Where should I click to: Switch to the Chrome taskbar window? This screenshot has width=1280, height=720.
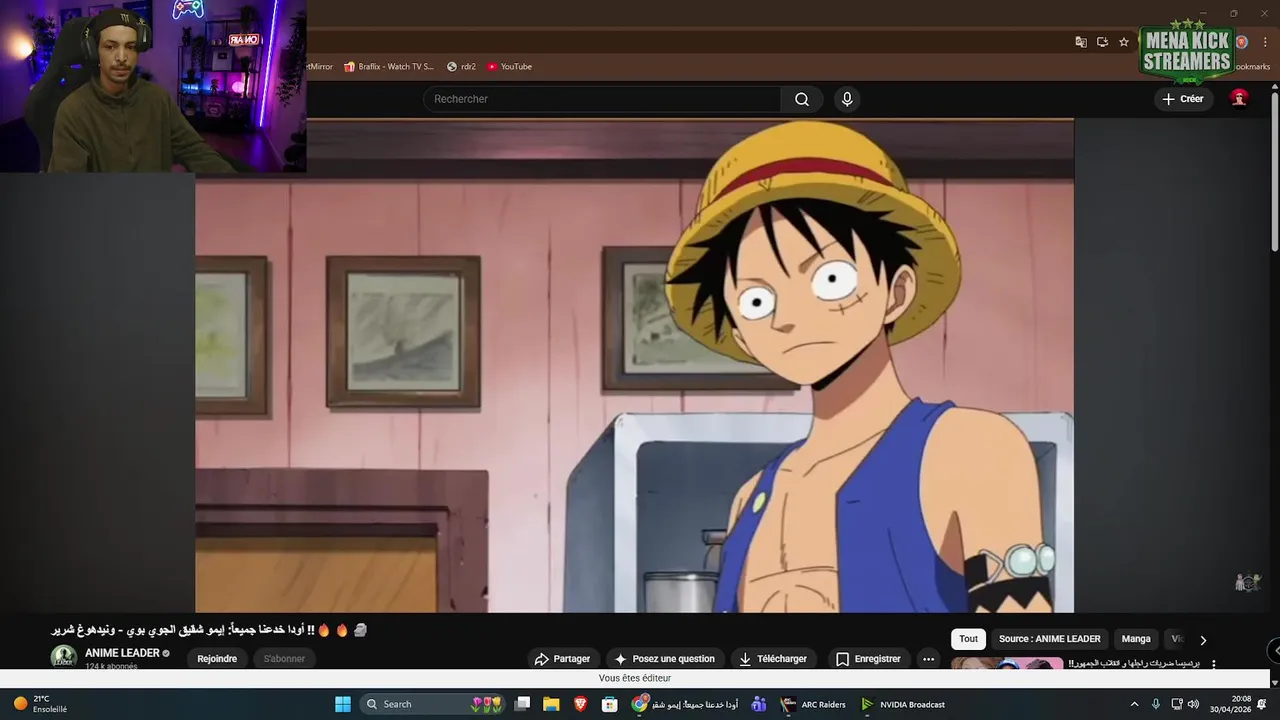point(686,704)
